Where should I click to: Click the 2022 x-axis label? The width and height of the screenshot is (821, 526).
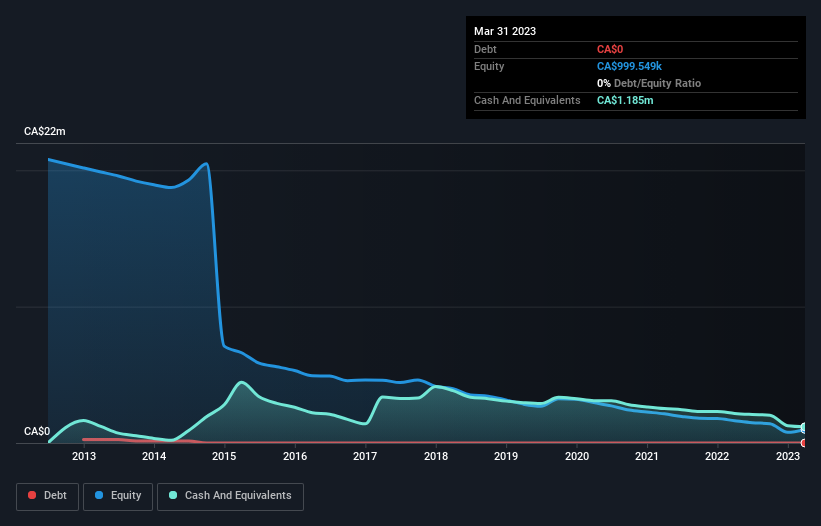[717, 456]
